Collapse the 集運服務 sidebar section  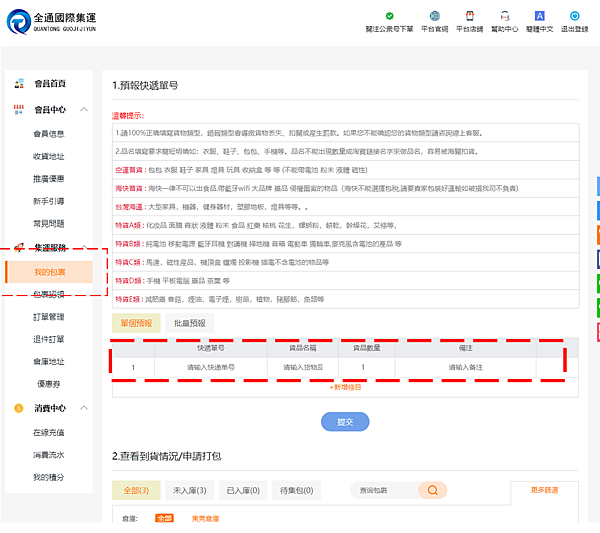(x=84, y=248)
